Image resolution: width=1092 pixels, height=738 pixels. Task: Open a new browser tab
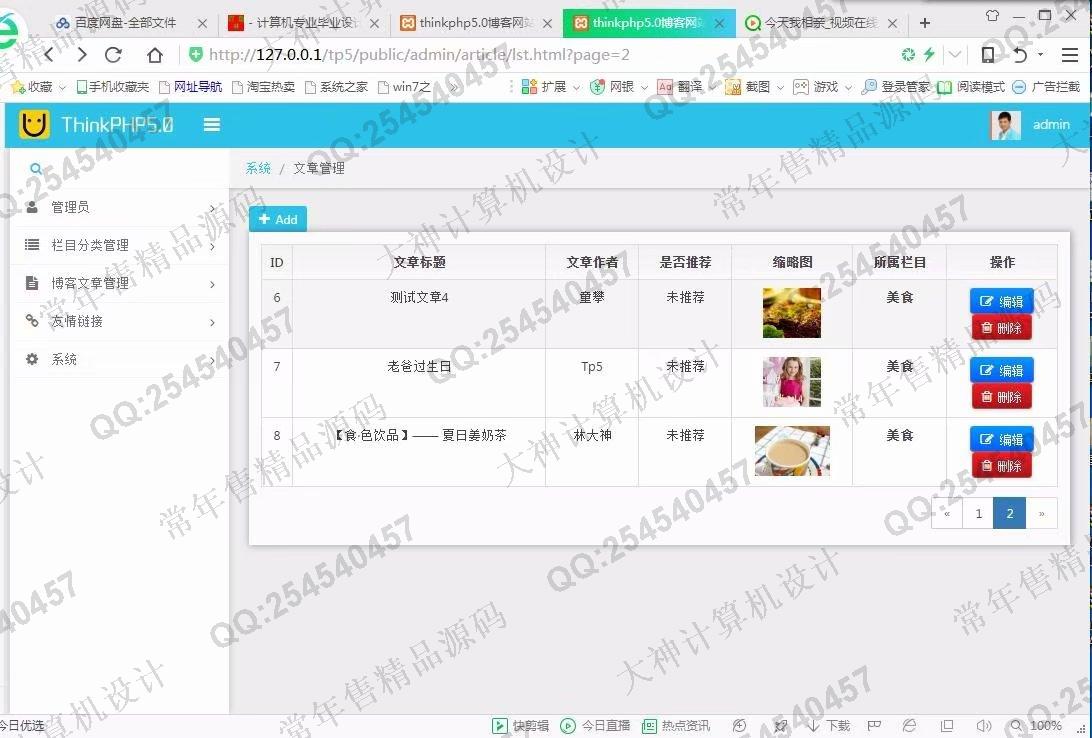click(x=925, y=23)
